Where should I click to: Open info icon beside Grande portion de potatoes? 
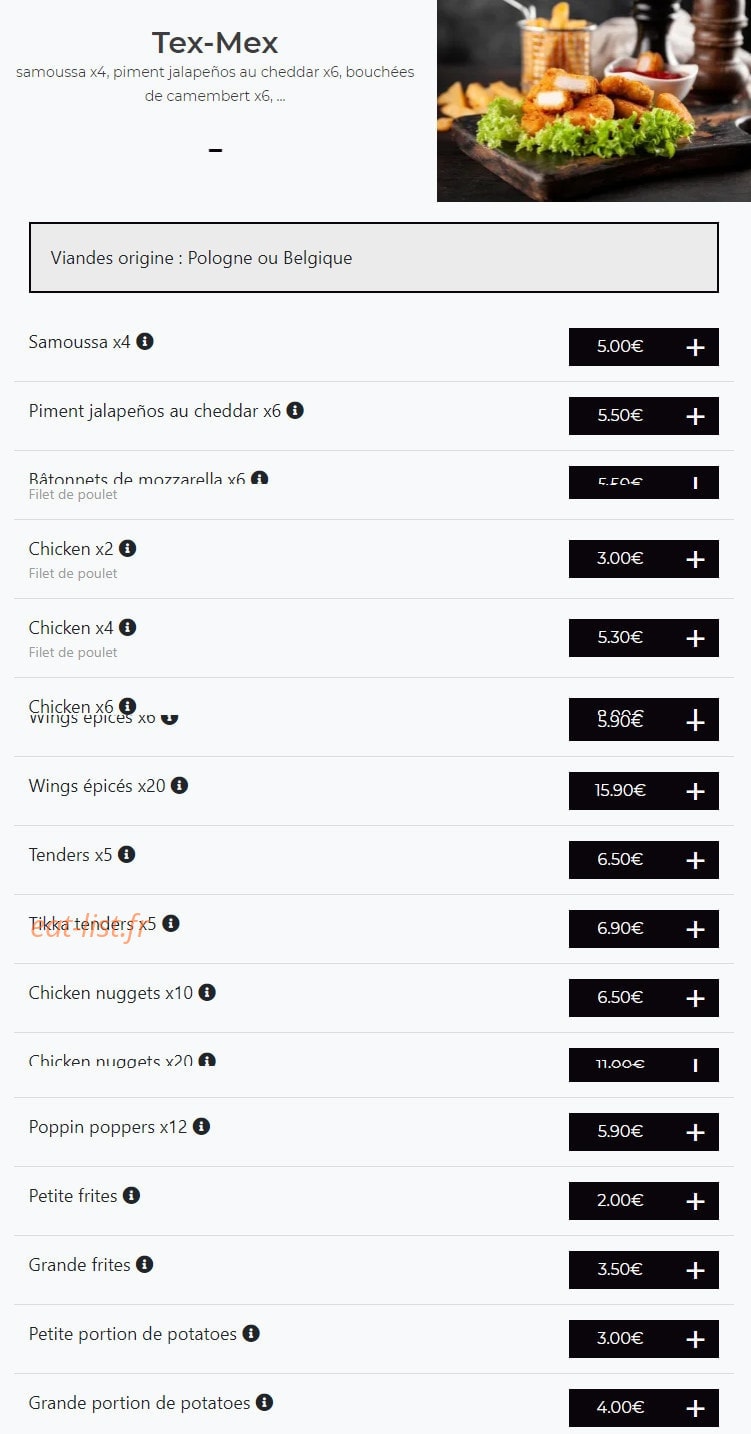tap(264, 1403)
